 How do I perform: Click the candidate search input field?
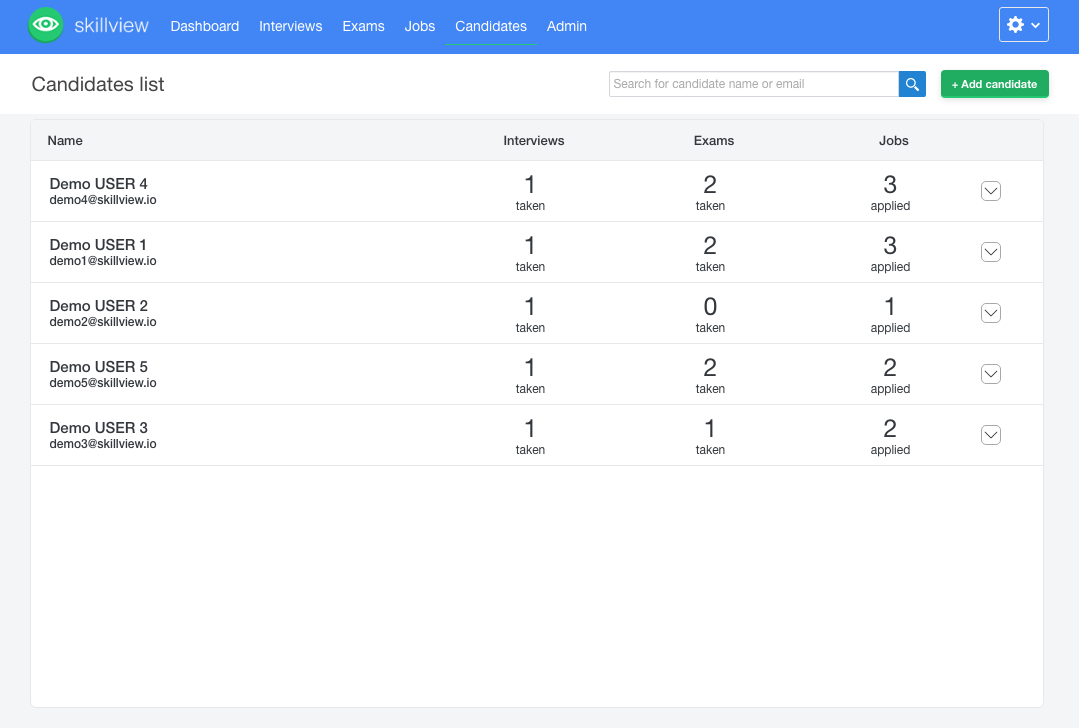pyautogui.click(x=753, y=84)
